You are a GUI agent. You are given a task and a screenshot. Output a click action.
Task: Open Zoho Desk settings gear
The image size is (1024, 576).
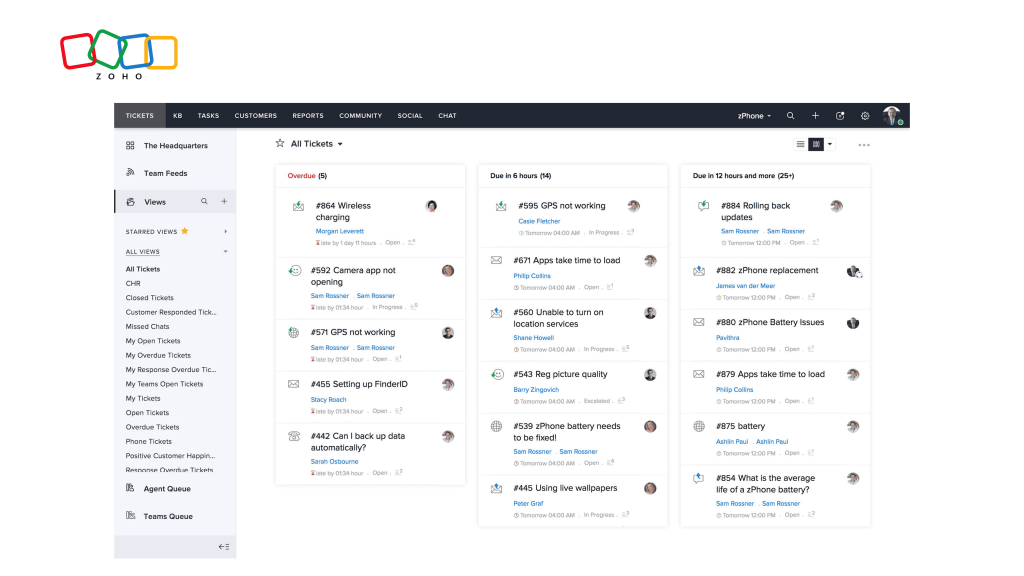click(x=865, y=115)
